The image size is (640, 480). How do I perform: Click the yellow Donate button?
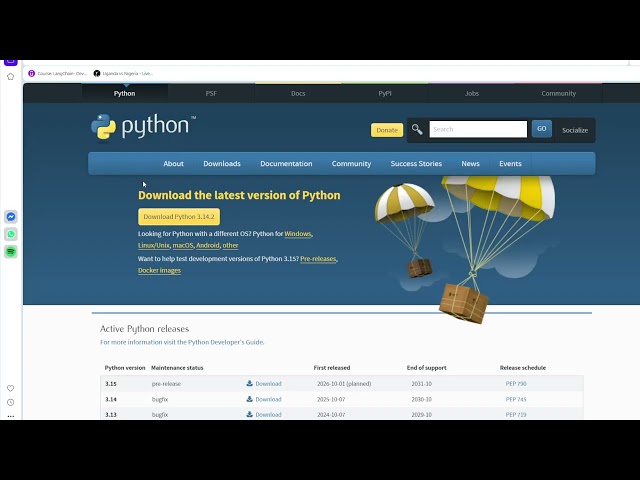click(387, 130)
